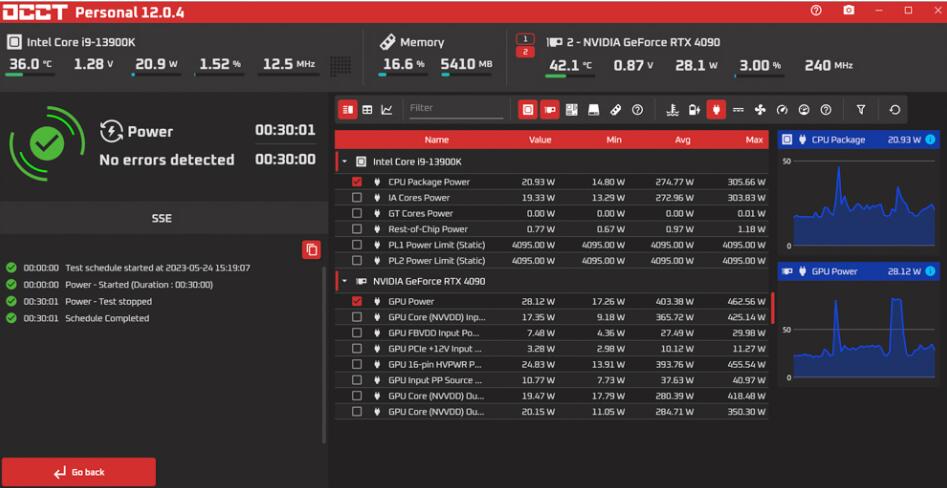Click the CPU core grid icon

click(341, 66)
